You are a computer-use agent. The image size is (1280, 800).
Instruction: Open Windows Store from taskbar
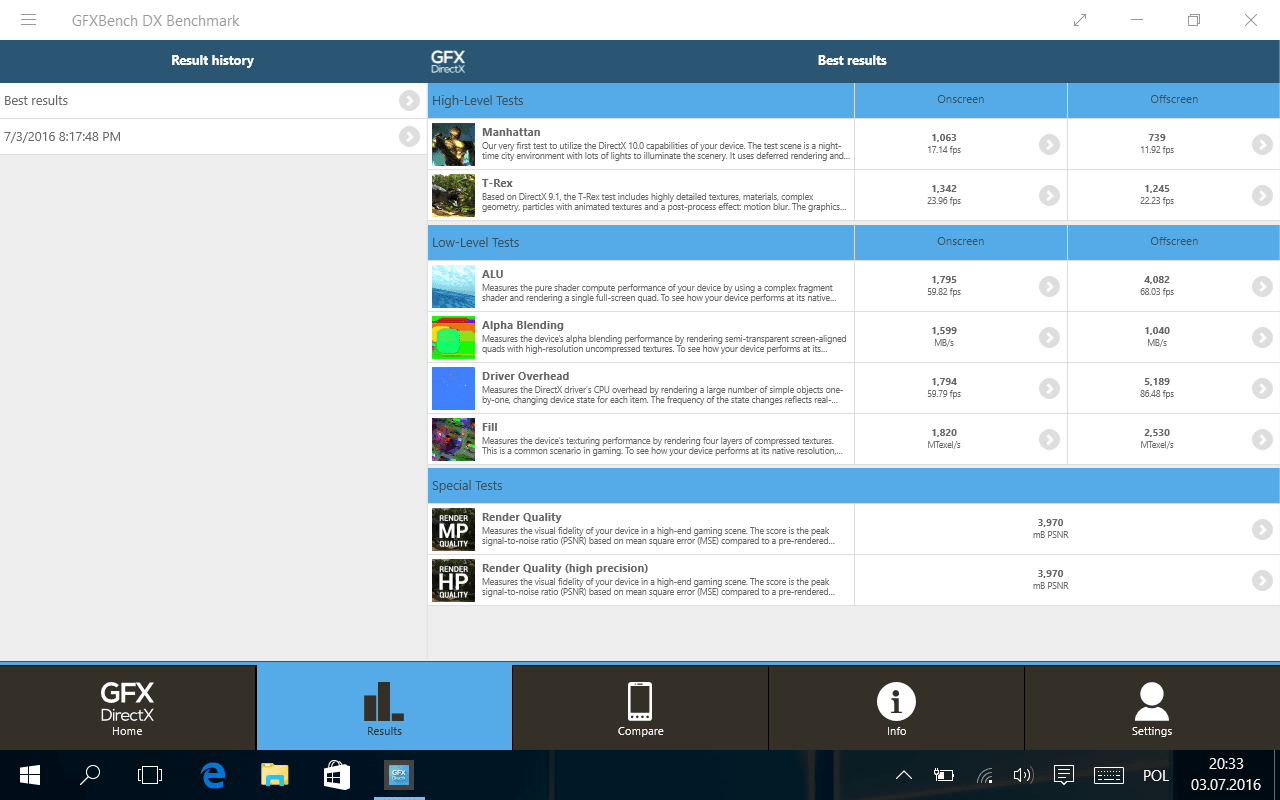click(337, 775)
